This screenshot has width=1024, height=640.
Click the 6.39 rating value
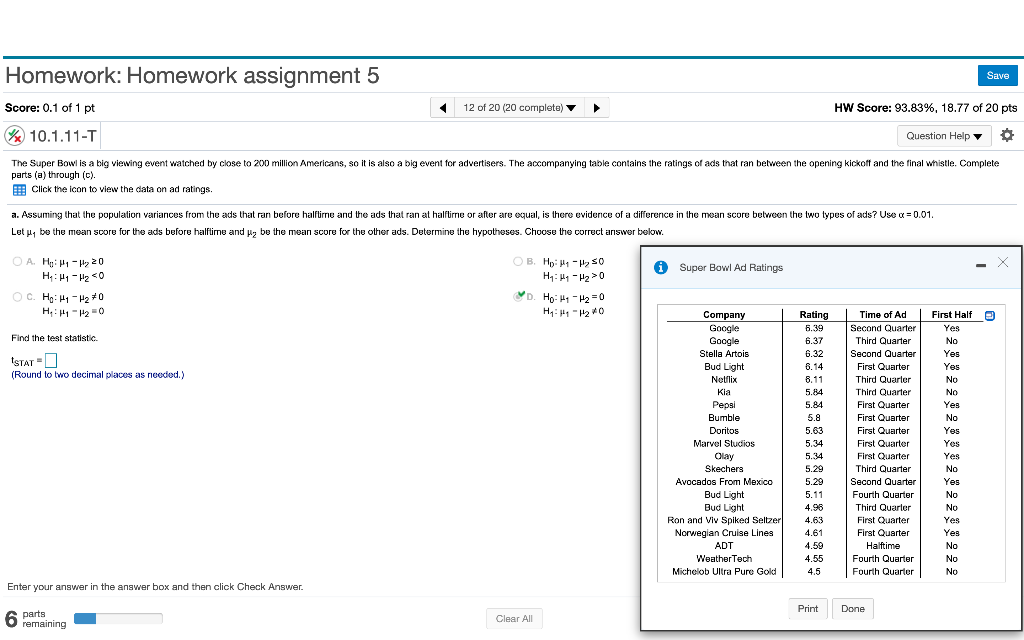814,328
